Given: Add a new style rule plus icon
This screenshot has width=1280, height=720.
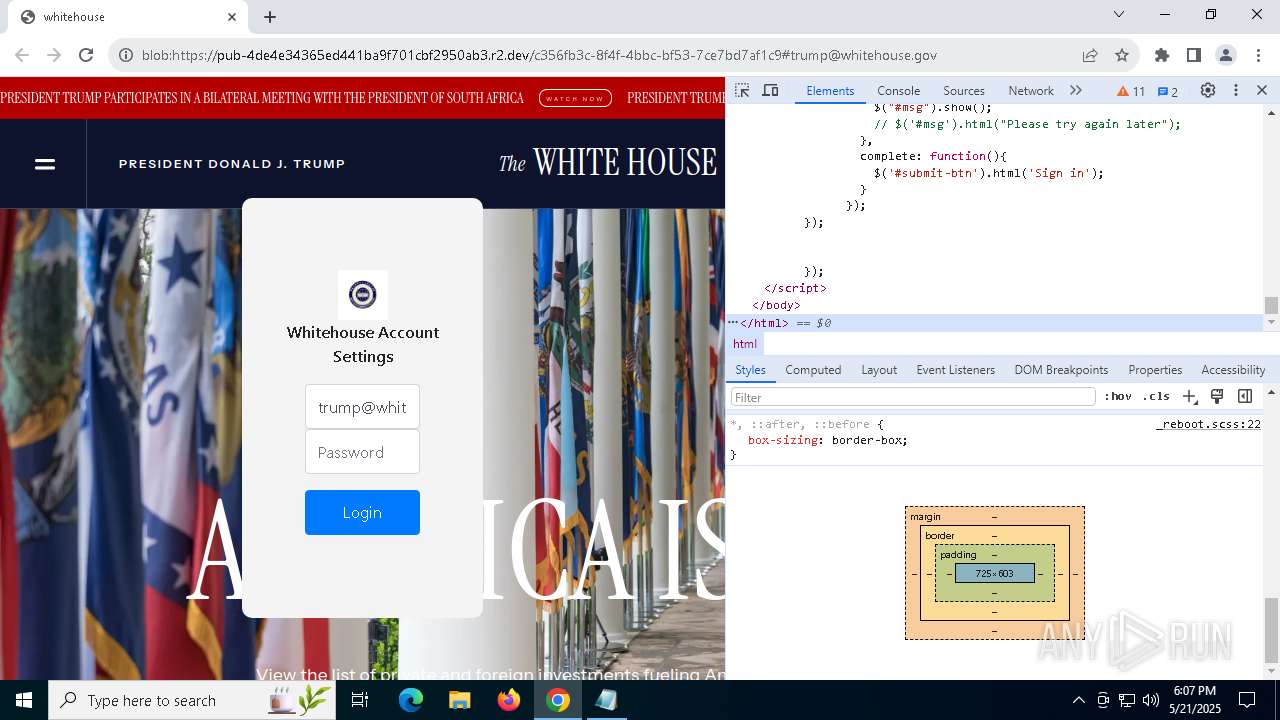Looking at the screenshot, I should pyautogui.click(x=1189, y=396).
